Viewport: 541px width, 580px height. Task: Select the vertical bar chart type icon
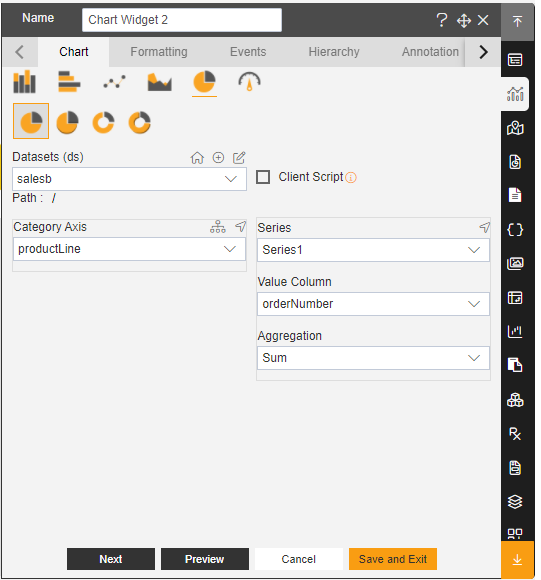tap(24, 81)
